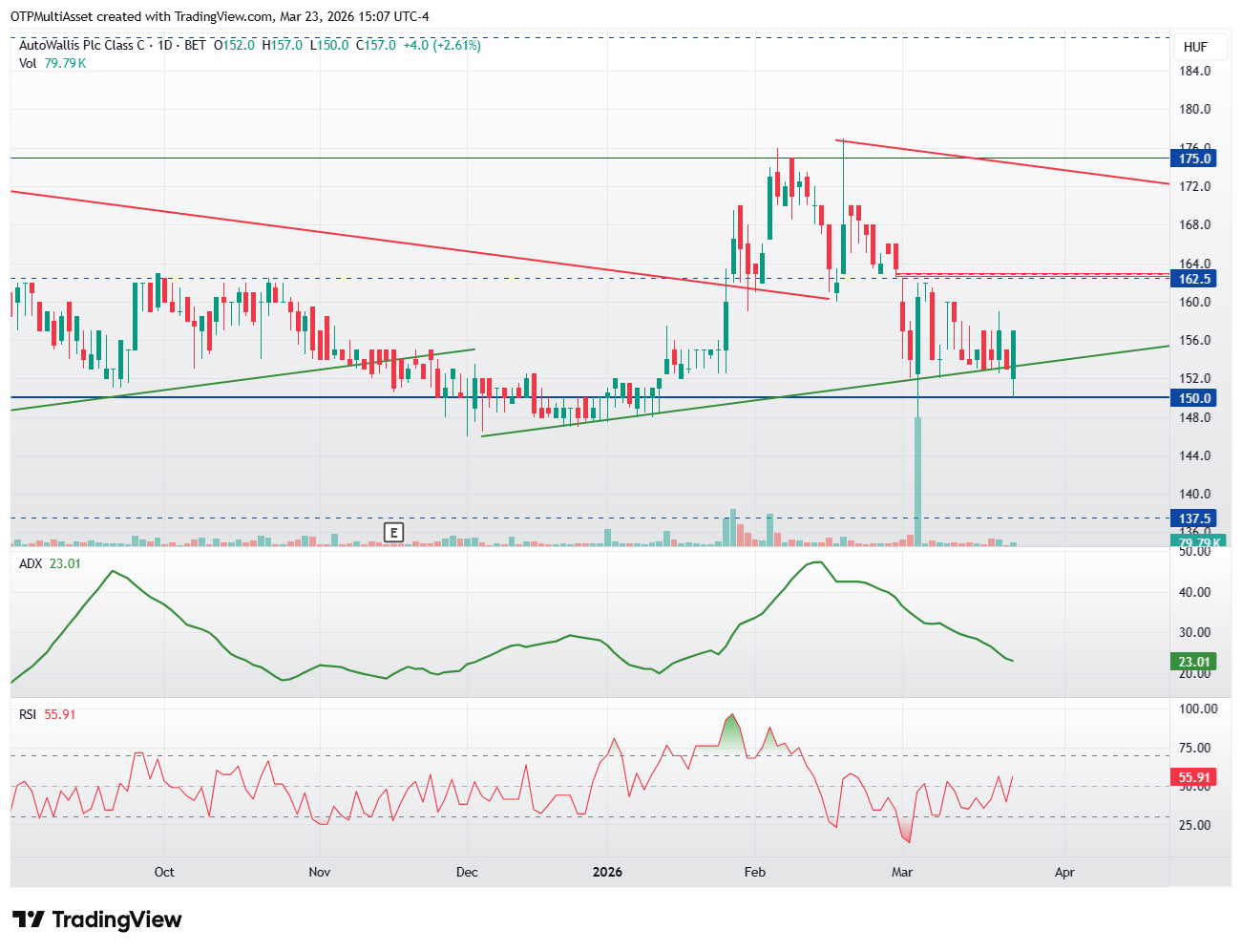Screen dimensions: 1242x952
Task: Click the Feb label on the time axis
Action: pyautogui.click(x=755, y=872)
